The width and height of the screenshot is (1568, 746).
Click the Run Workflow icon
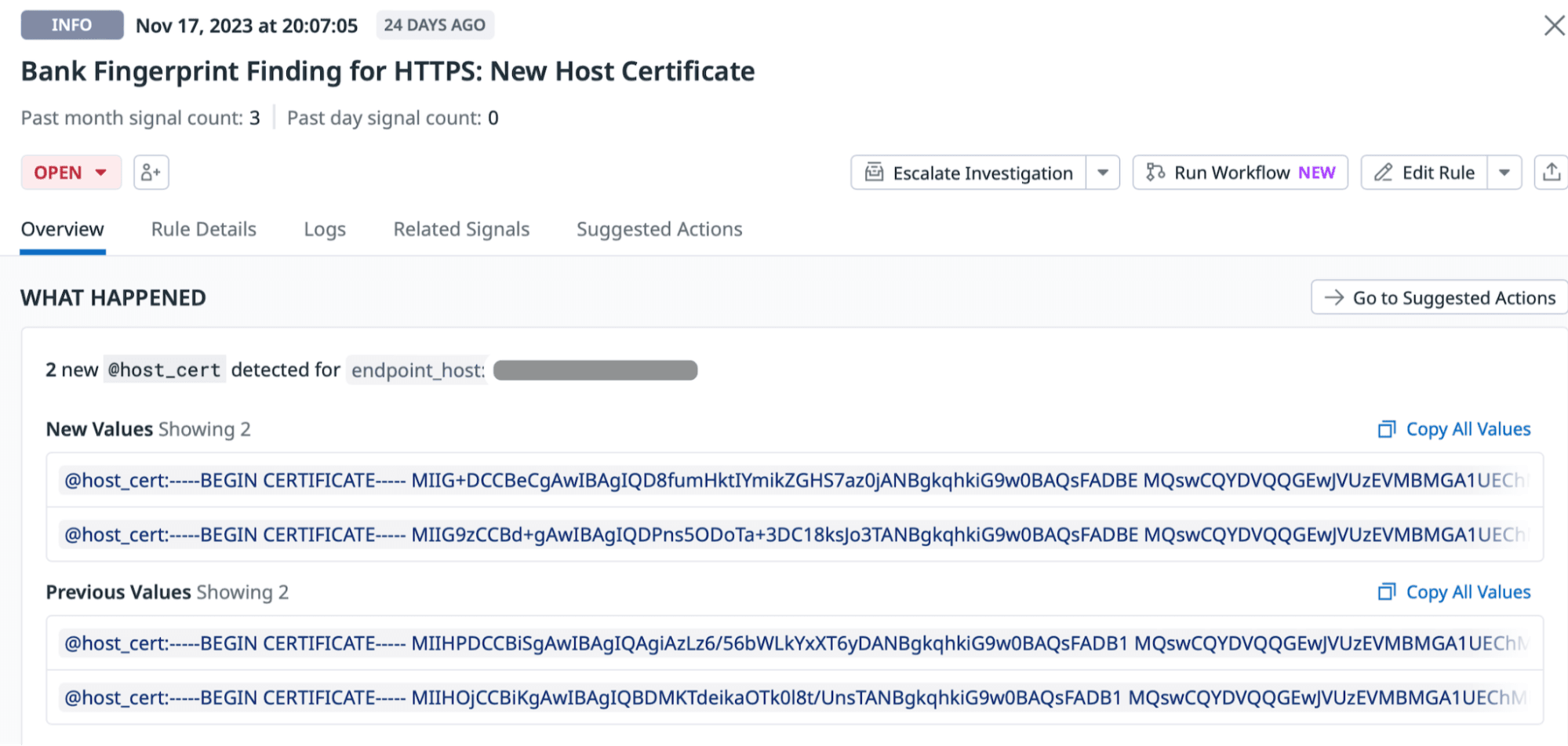(1155, 173)
